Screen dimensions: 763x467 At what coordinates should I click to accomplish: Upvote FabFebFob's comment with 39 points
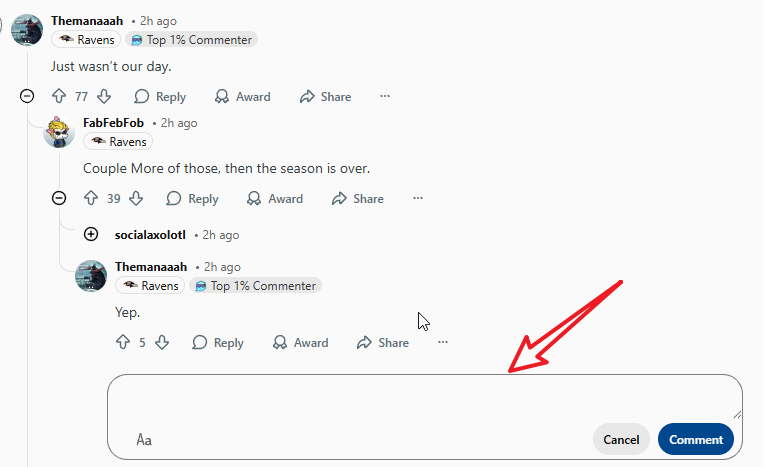click(90, 199)
